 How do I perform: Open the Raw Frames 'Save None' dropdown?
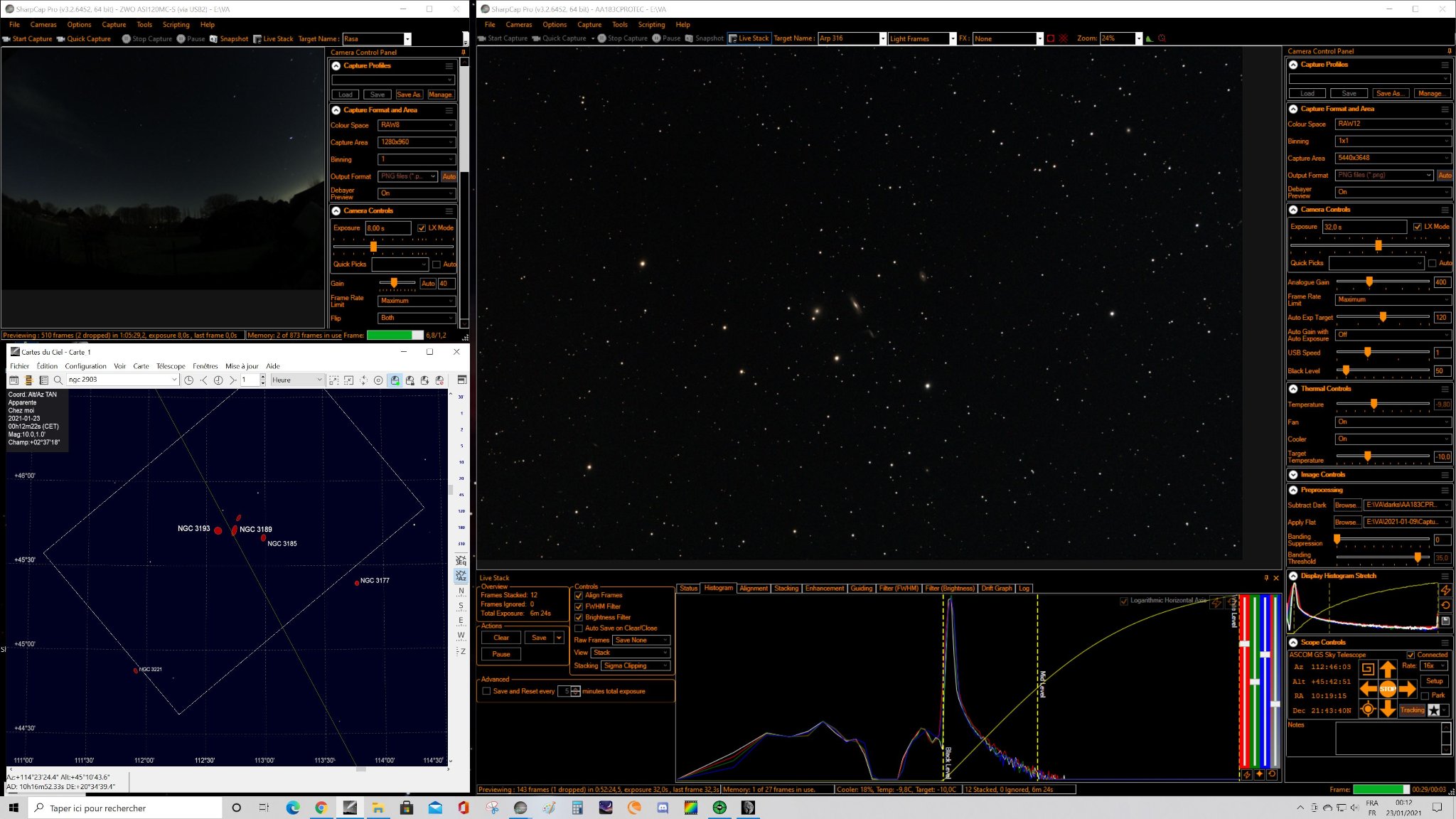(x=641, y=641)
